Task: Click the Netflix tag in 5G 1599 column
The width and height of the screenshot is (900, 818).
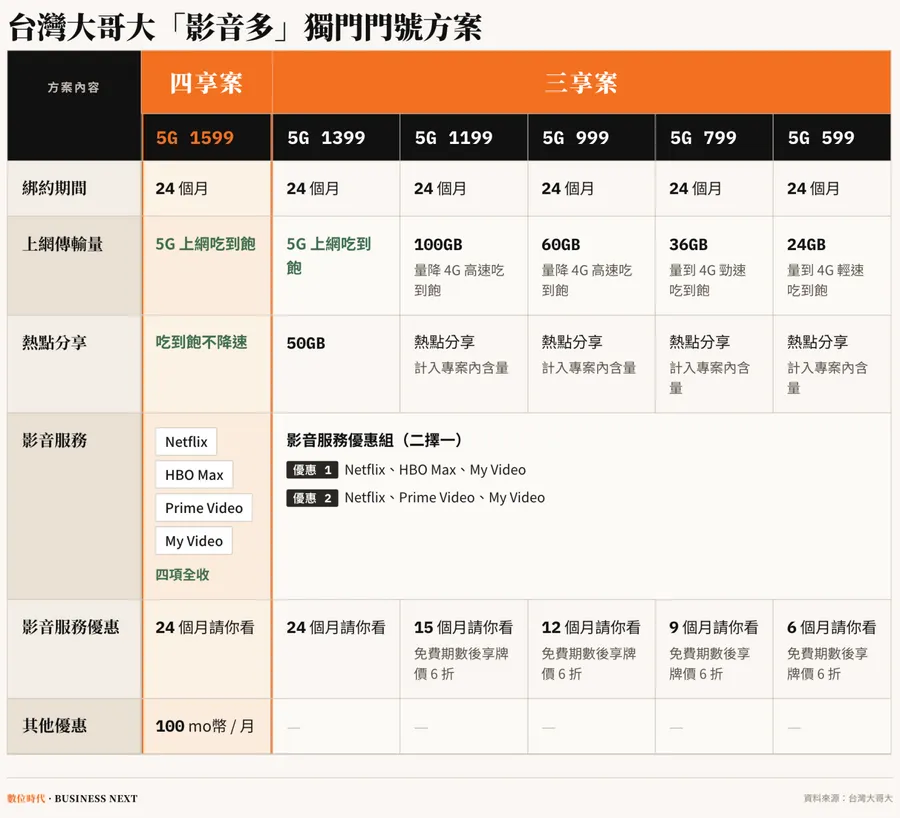Action: point(186,441)
